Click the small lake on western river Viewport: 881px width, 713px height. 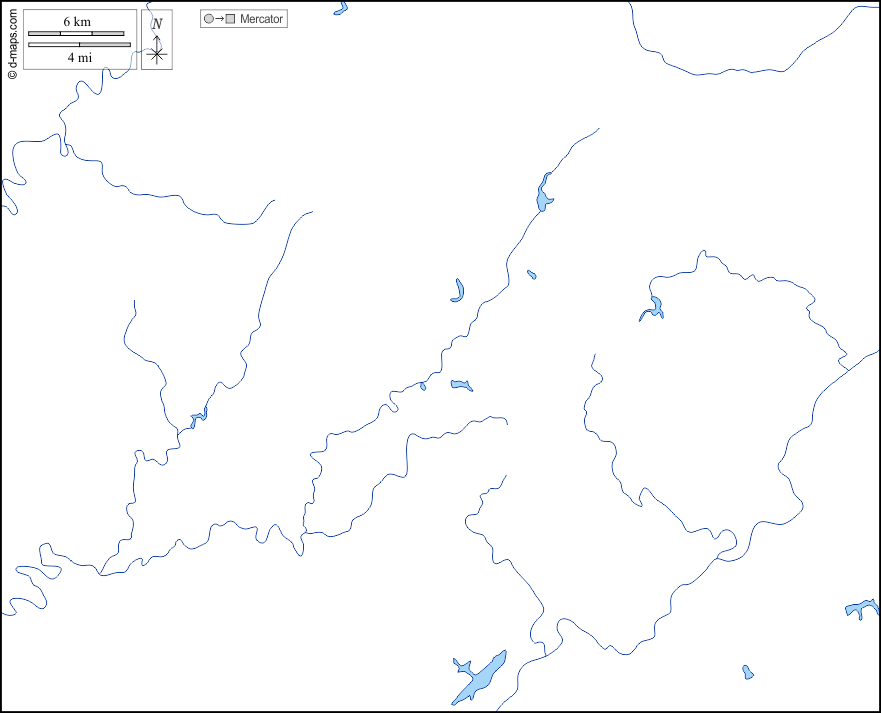click(197, 416)
